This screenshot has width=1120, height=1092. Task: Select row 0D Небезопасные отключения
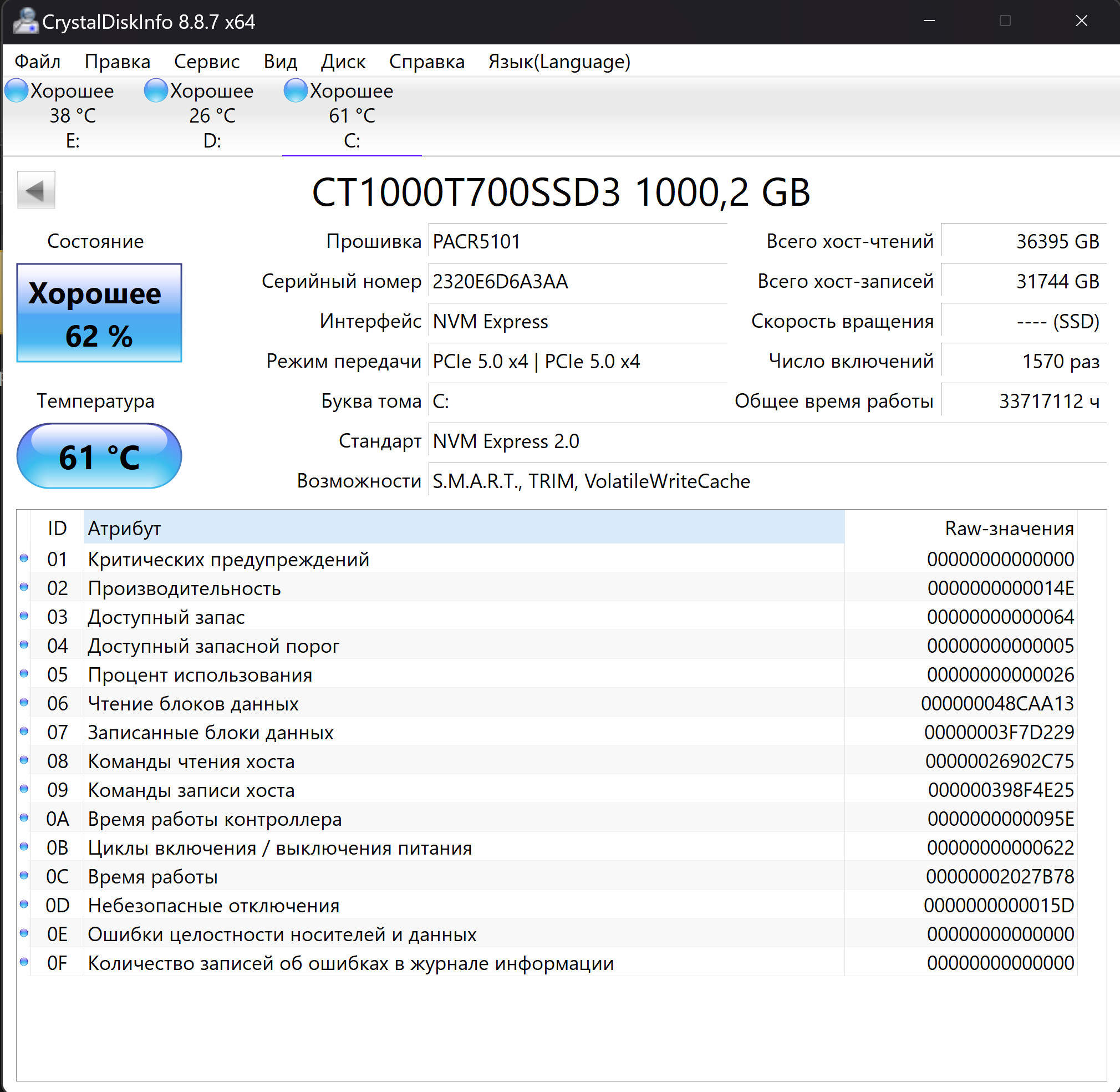[x=548, y=905]
